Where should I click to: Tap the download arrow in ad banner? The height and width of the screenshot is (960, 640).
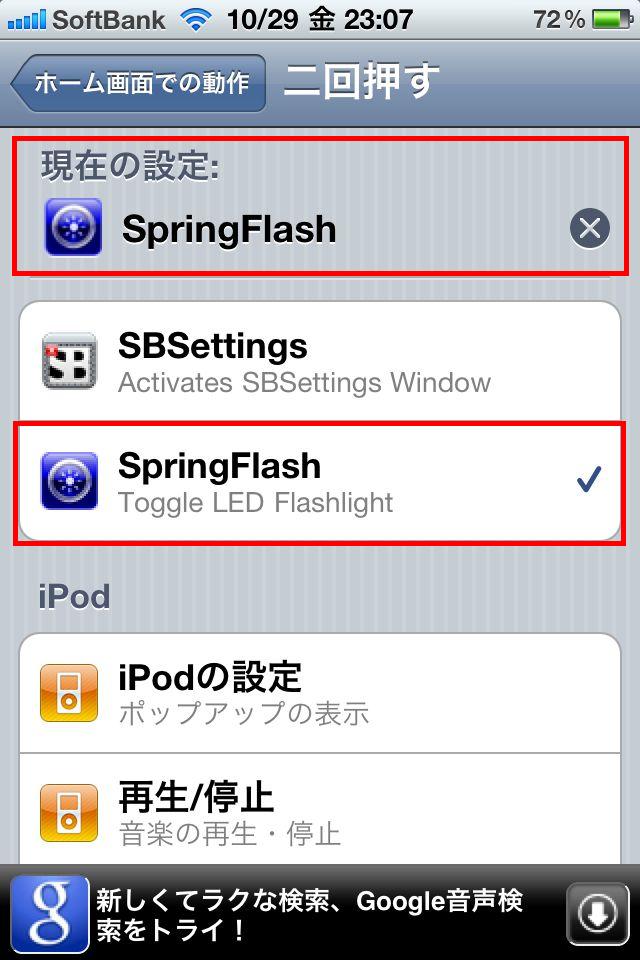tap(598, 914)
